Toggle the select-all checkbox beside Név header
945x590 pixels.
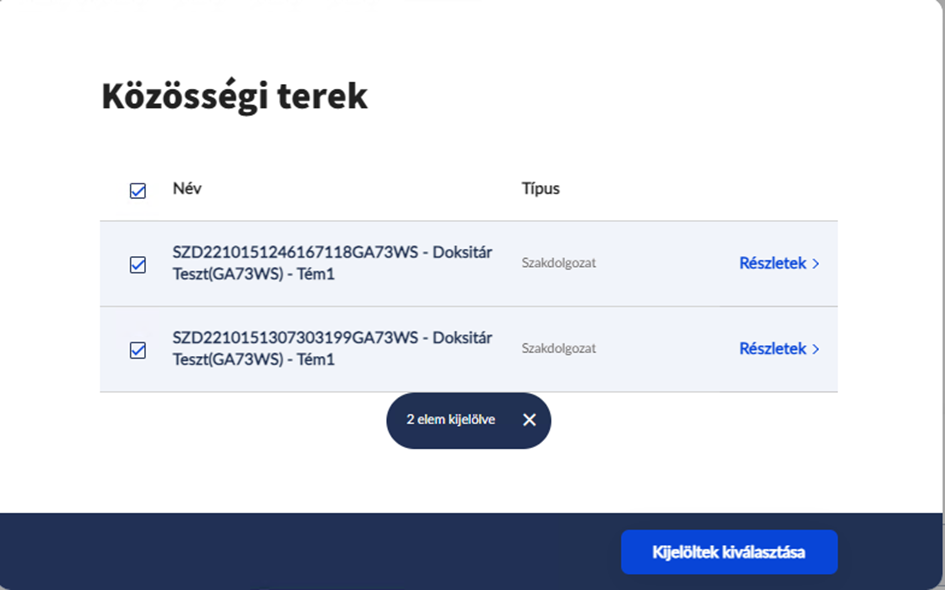pyautogui.click(x=138, y=190)
